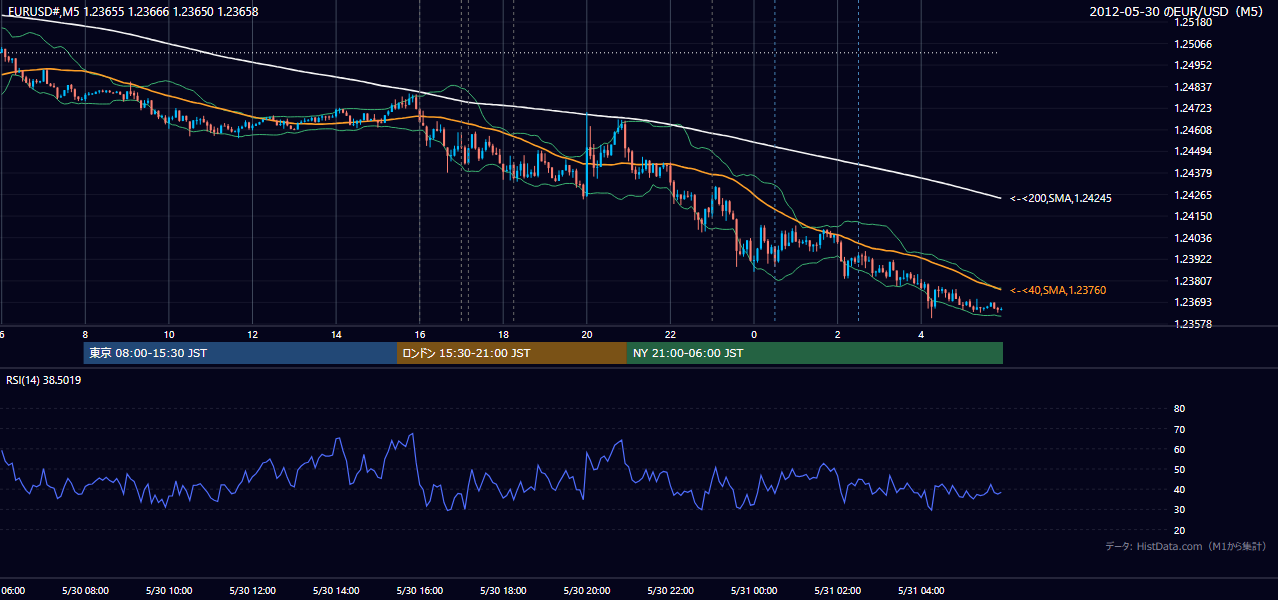This screenshot has height=600, width=1278.
Task: Click price level 1.24265 on the price axis
Action: pyautogui.click(x=1192, y=195)
